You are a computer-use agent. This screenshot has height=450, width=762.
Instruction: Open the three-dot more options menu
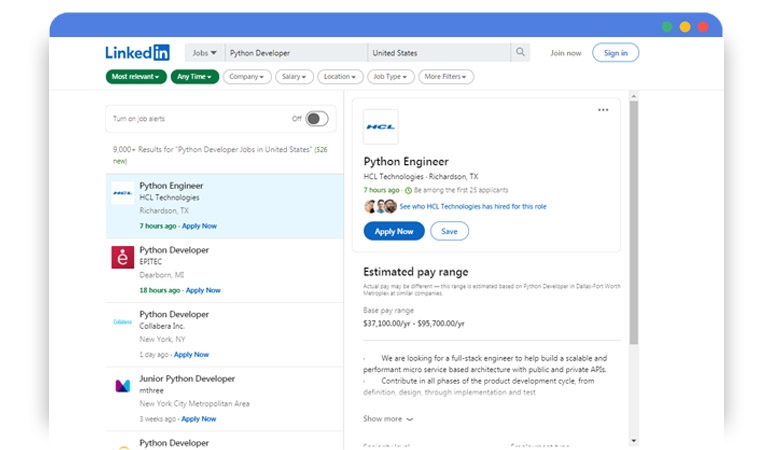tap(603, 110)
